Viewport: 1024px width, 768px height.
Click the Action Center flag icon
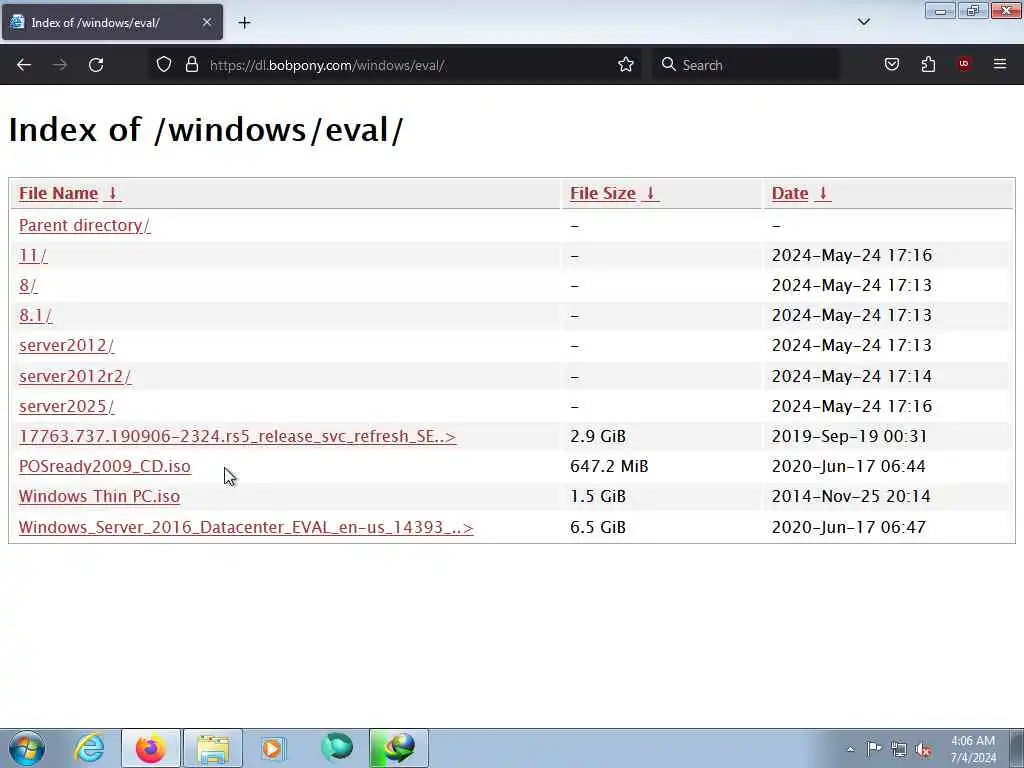[874, 748]
